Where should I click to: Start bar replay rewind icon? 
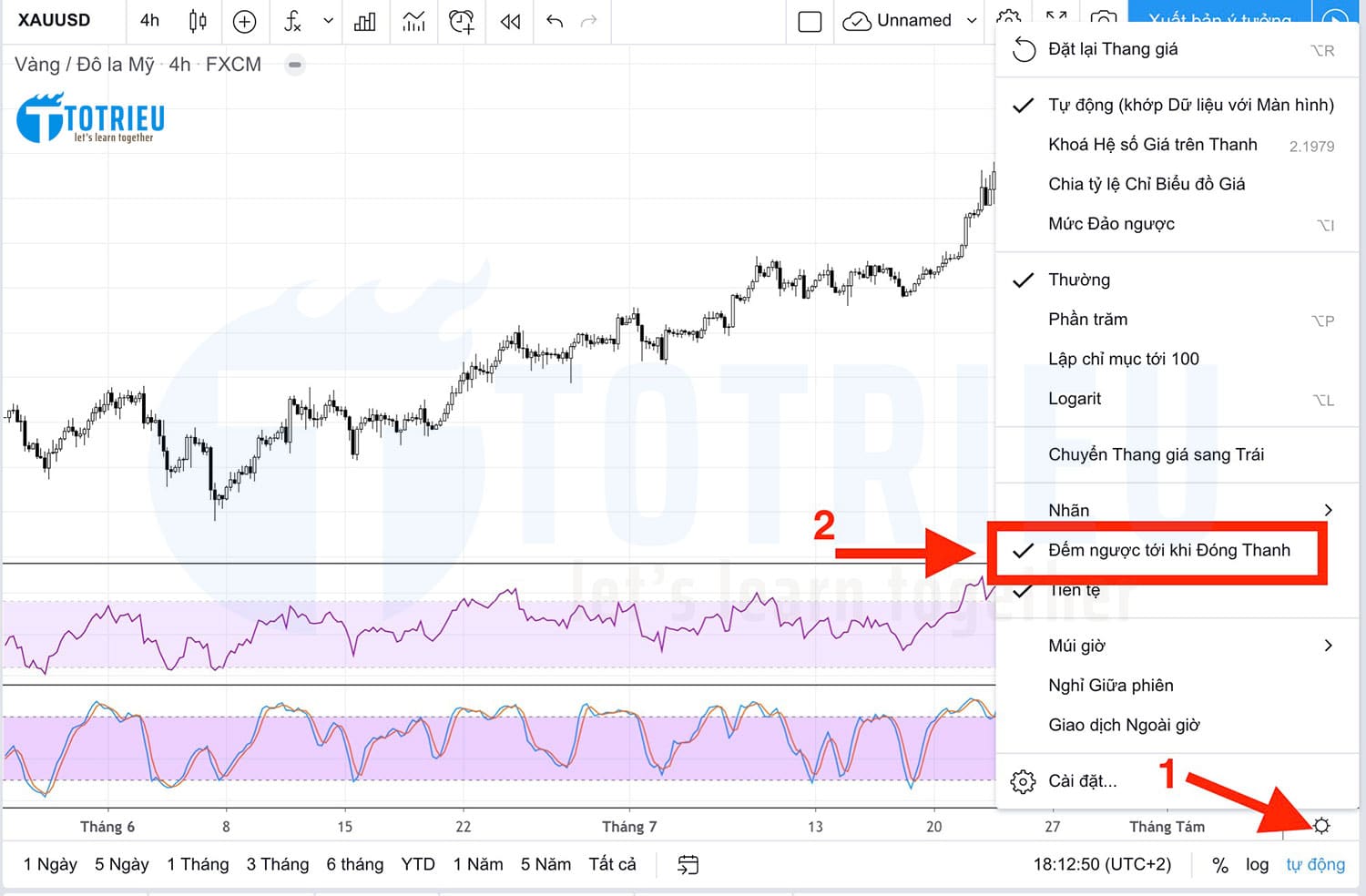pos(510,22)
